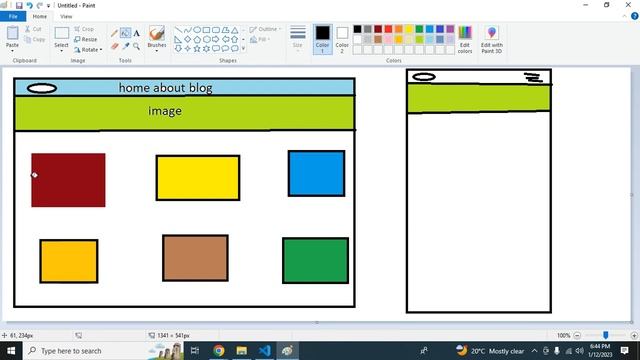Pick the Right triangle shape
Image resolution: width=640 pixels, height=360 pixels.
178,40
